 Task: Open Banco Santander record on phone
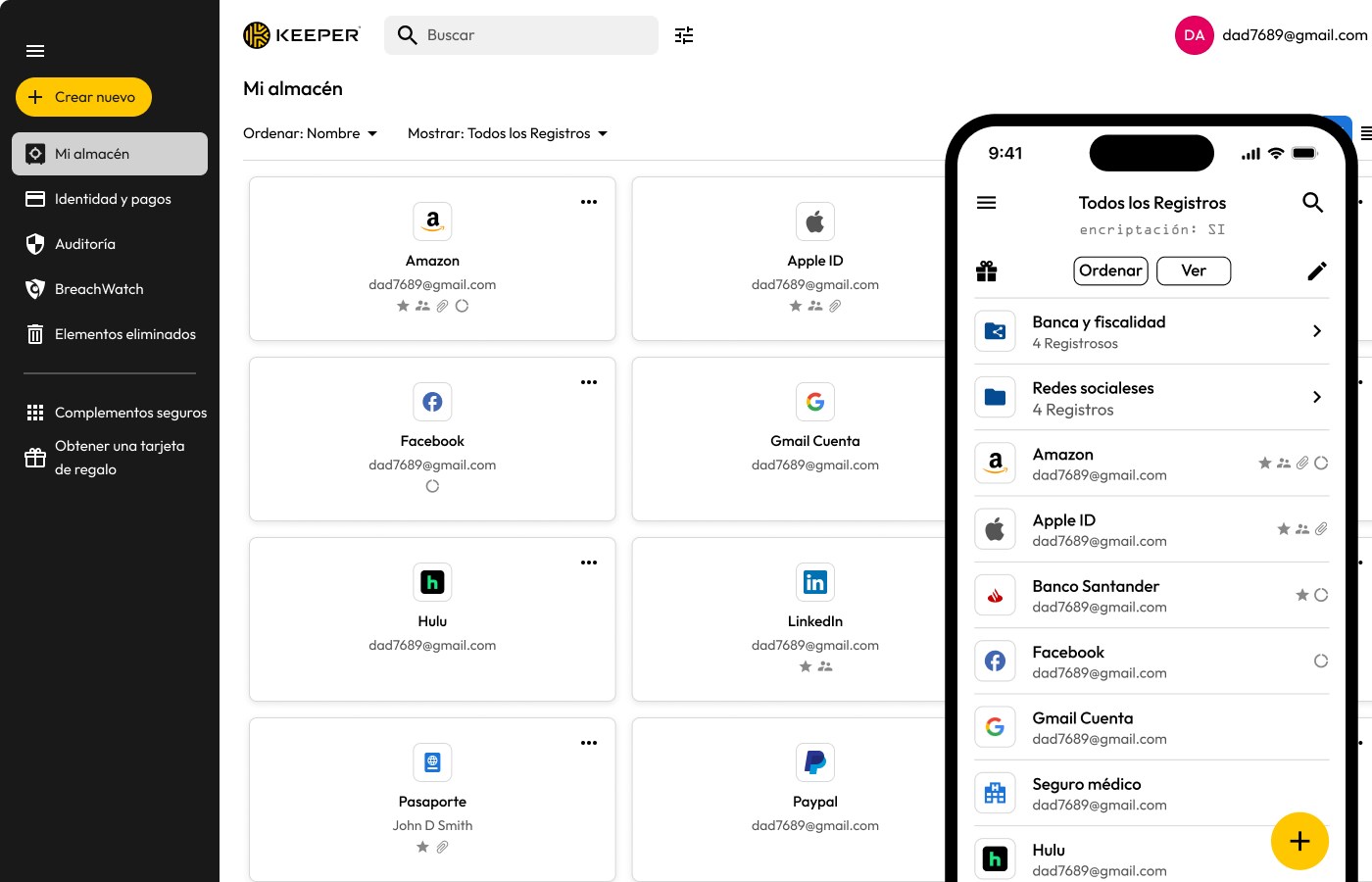click(1151, 595)
